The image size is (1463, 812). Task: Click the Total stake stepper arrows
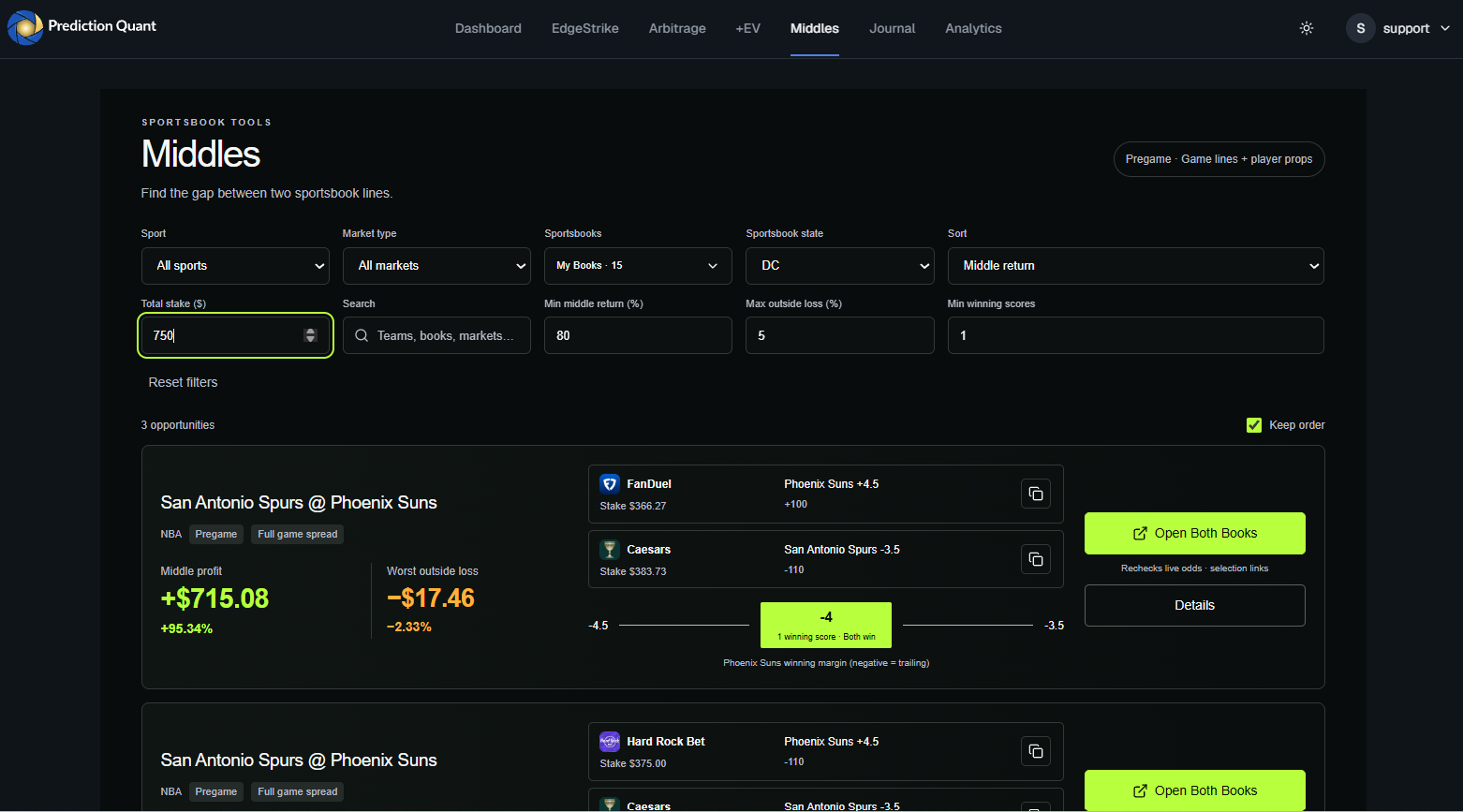[x=311, y=335]
